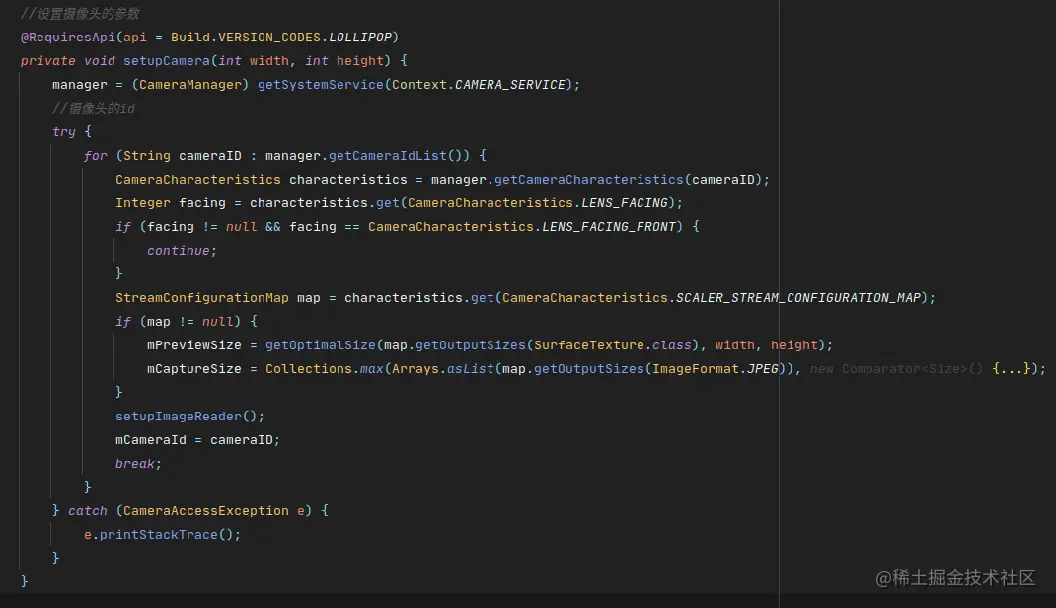The width and height of the screenshot is (1056, 608).
Task: Click the try keyword
Action: (64, 132)
